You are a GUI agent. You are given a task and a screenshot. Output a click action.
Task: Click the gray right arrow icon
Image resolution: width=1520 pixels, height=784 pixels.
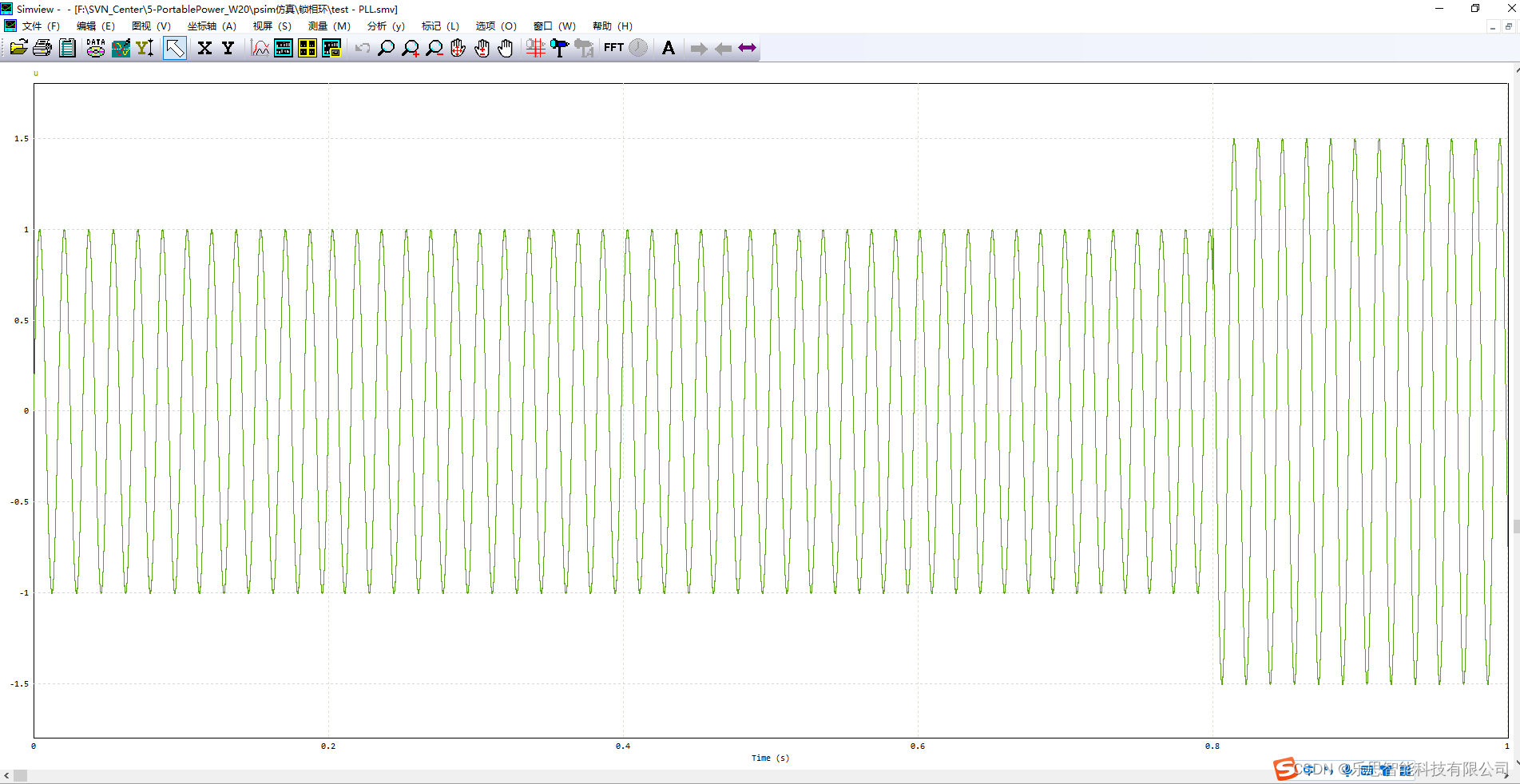(699, 49)
